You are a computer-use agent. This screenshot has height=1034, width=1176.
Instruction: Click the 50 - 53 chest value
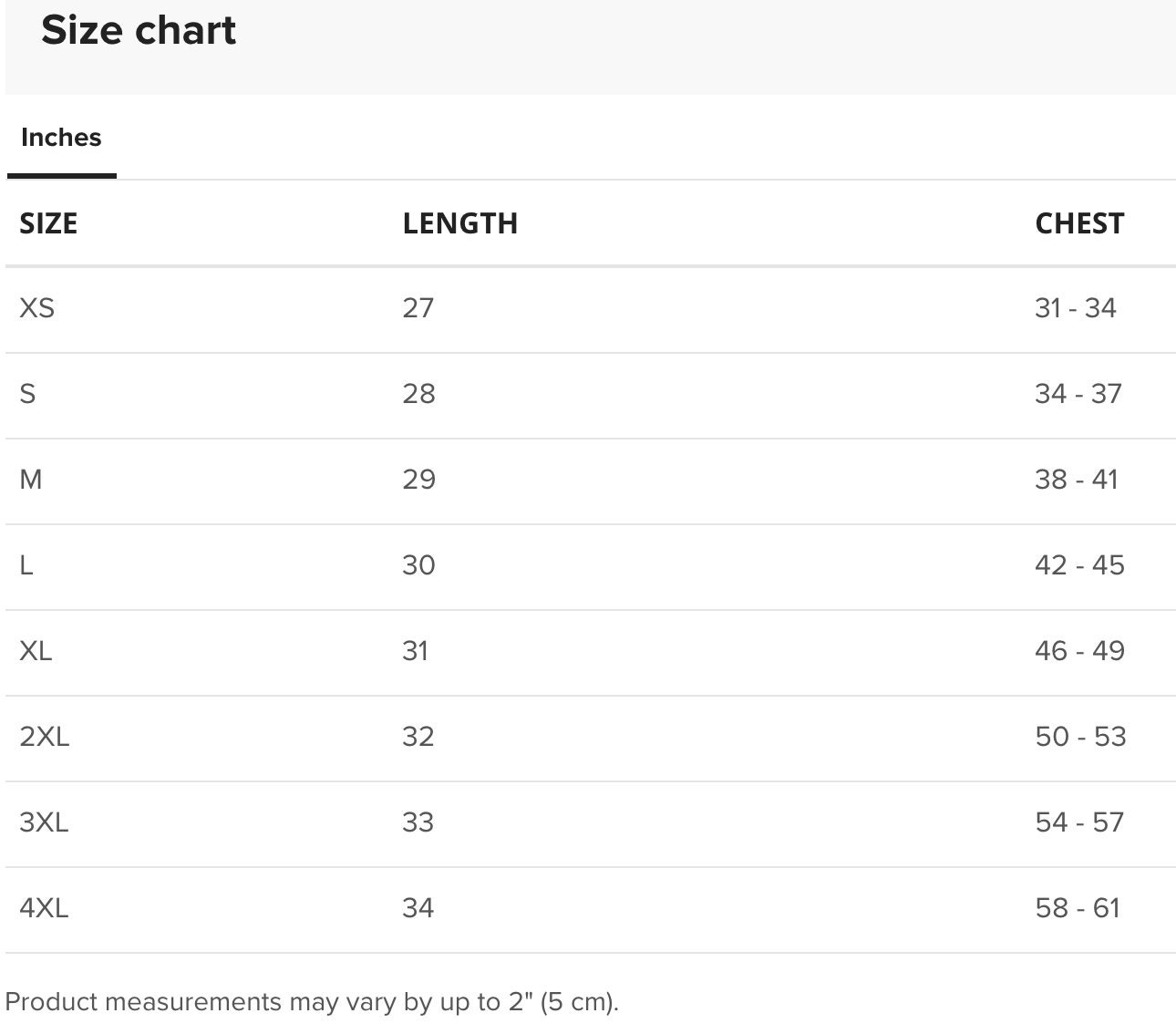point(1081,737)
